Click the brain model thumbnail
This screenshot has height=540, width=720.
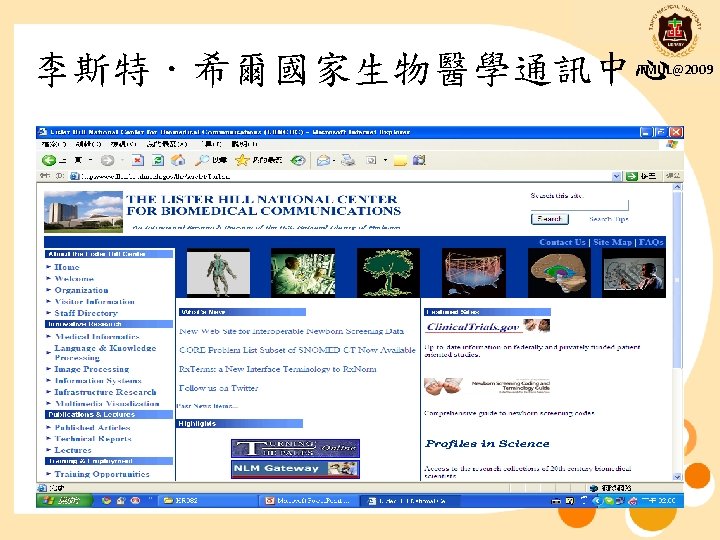tap(559, 273)
